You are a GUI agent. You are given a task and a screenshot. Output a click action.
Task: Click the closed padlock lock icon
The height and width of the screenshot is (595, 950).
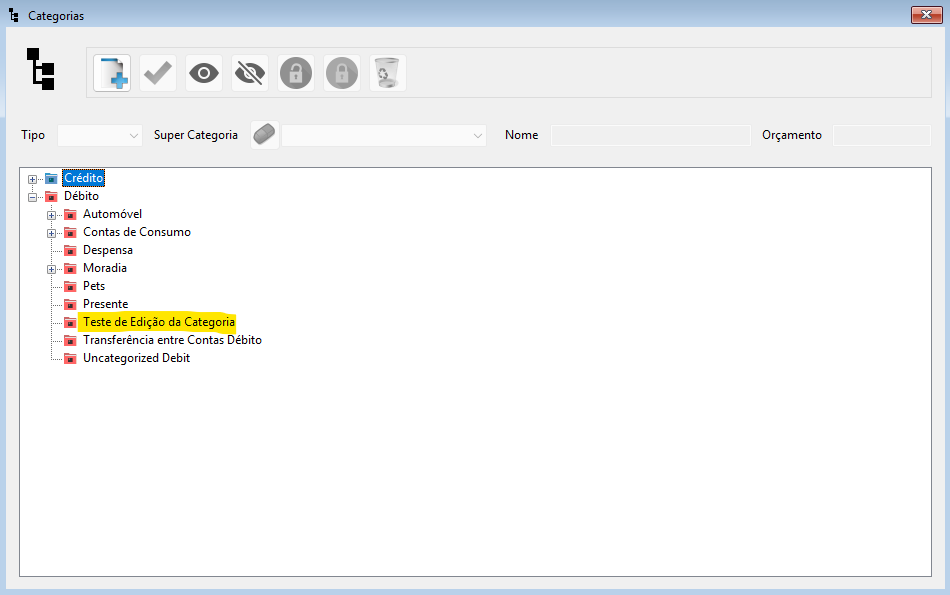coord(342,73)
